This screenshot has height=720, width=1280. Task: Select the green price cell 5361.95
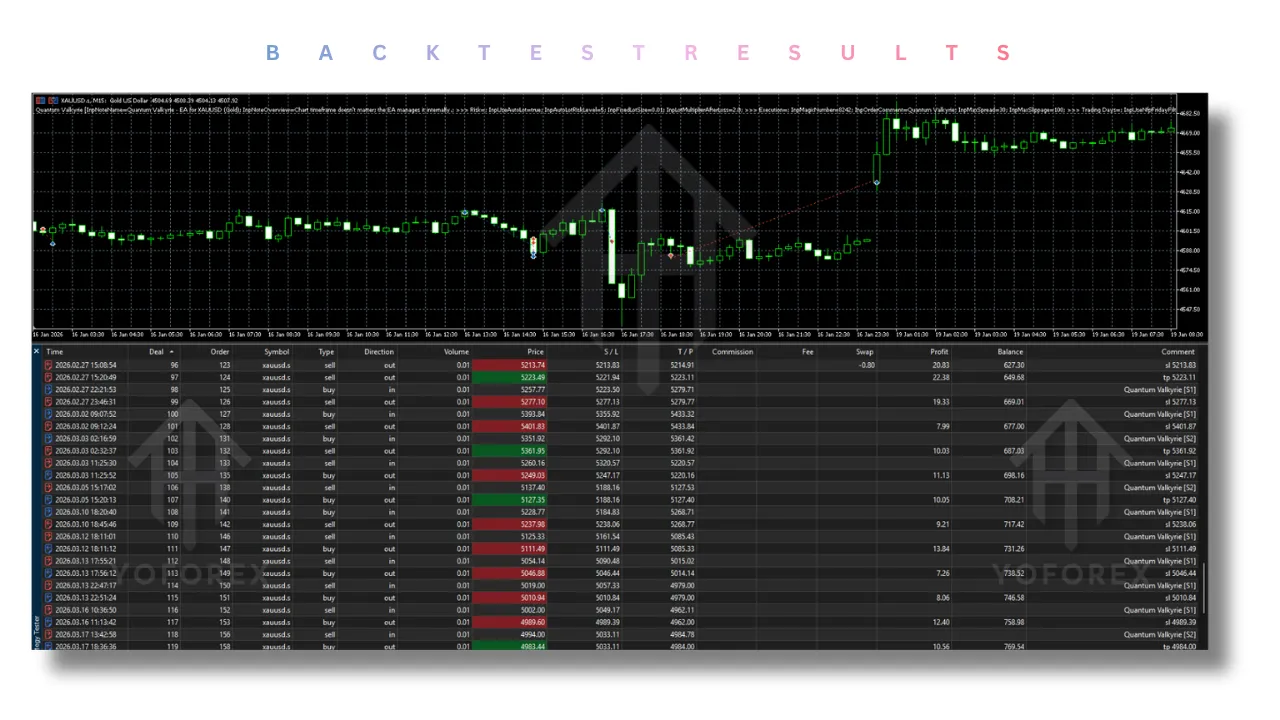510,450
